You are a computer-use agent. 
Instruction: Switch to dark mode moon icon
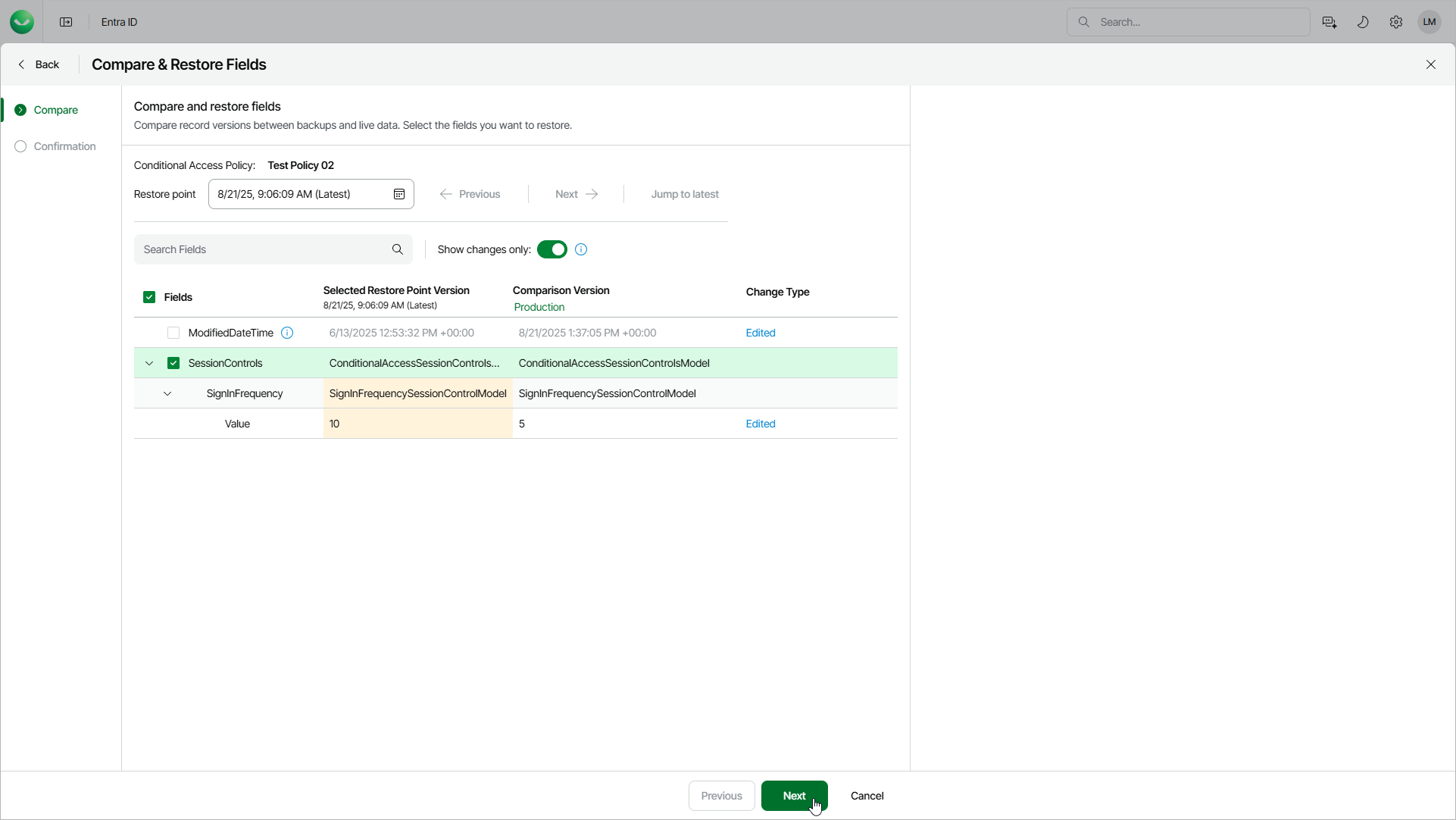click(x=1362, y=22)
